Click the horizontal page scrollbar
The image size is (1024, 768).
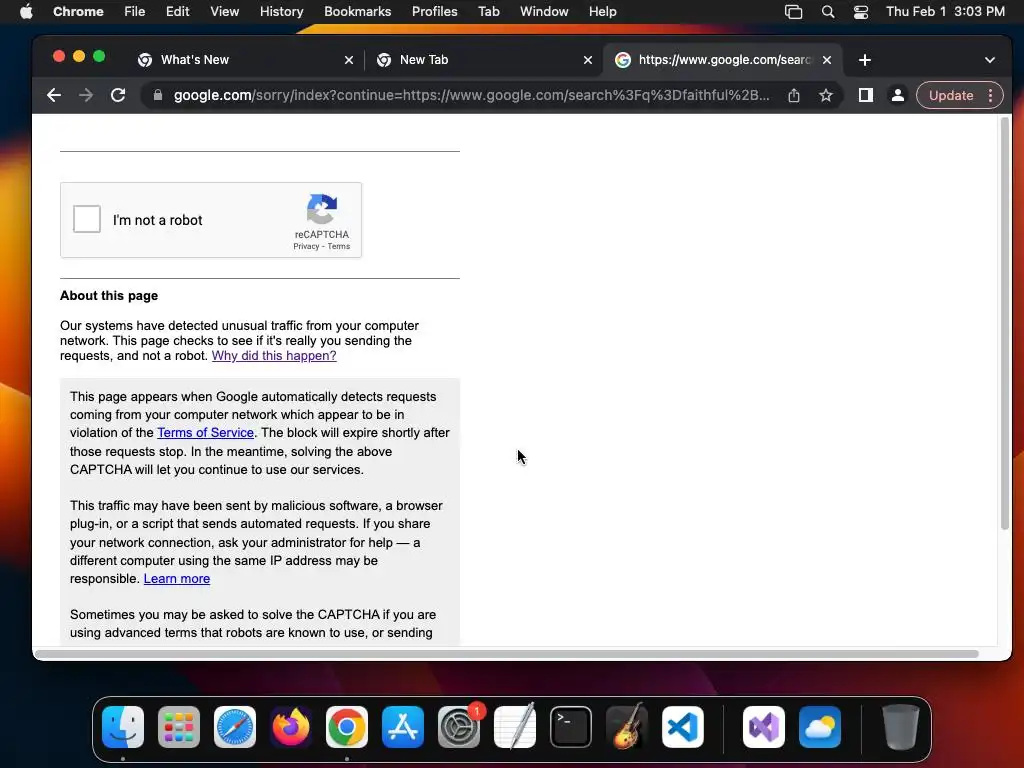pyautogui.click(x=507, y=654)
